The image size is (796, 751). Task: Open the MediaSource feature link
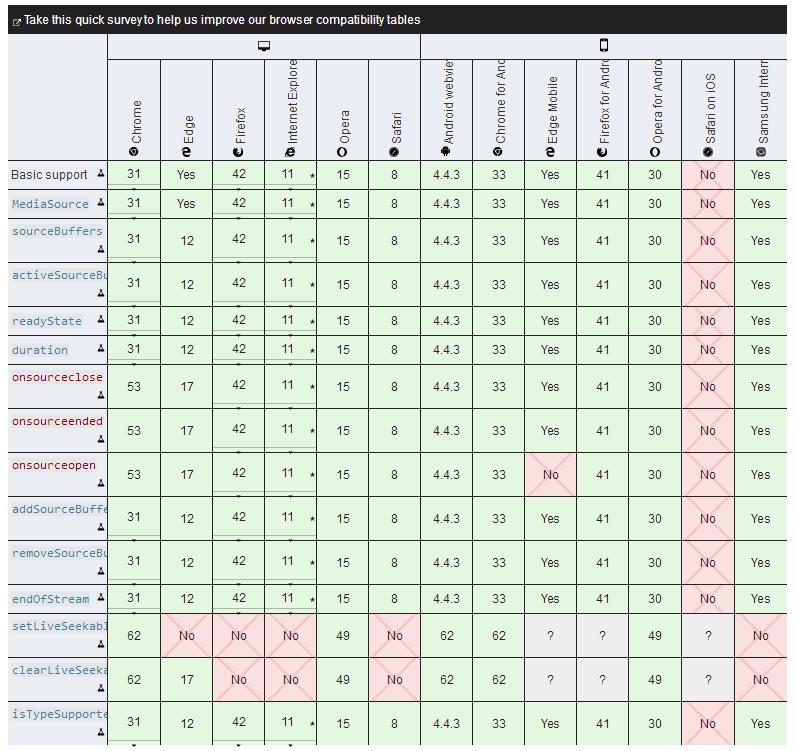50,204
